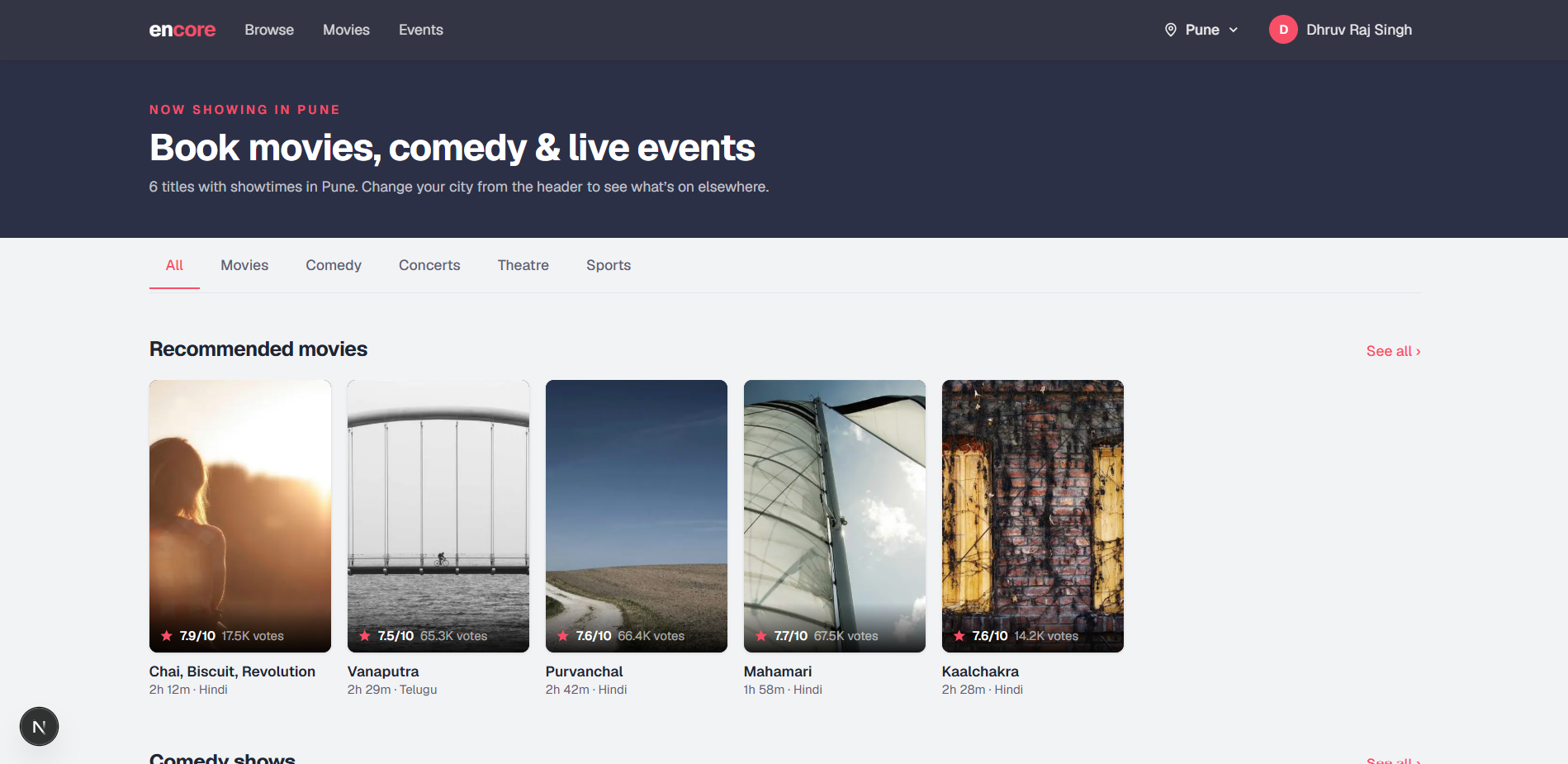Click the star on the Purvanchal poster
Image resolution: width=1568 pixels, height=764 pixels.
point(563,636)
